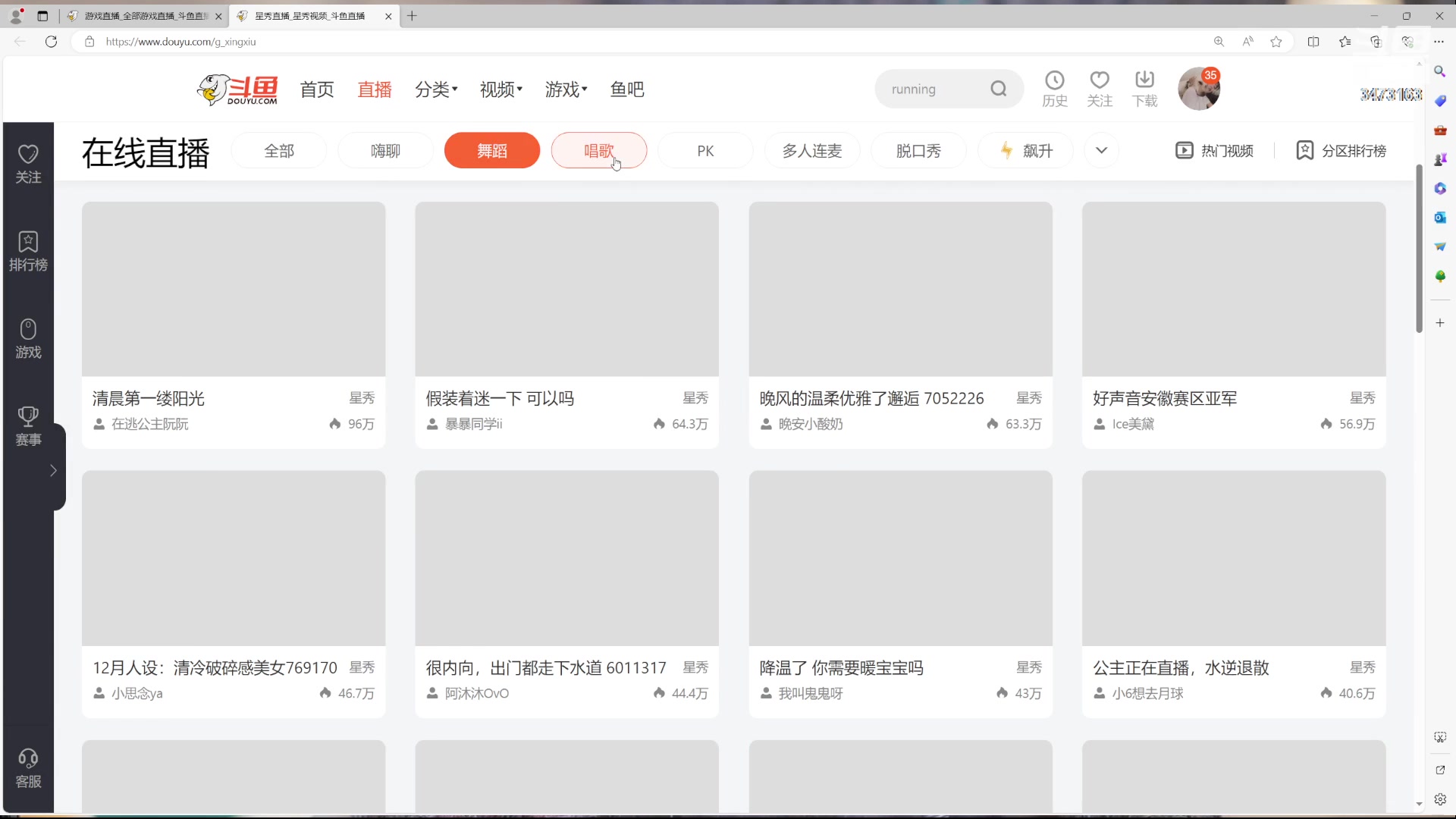Viewport: 1456px width, 819px height.
Task: Open 游戏 in the left sidebar
Action: click(28, 339)
